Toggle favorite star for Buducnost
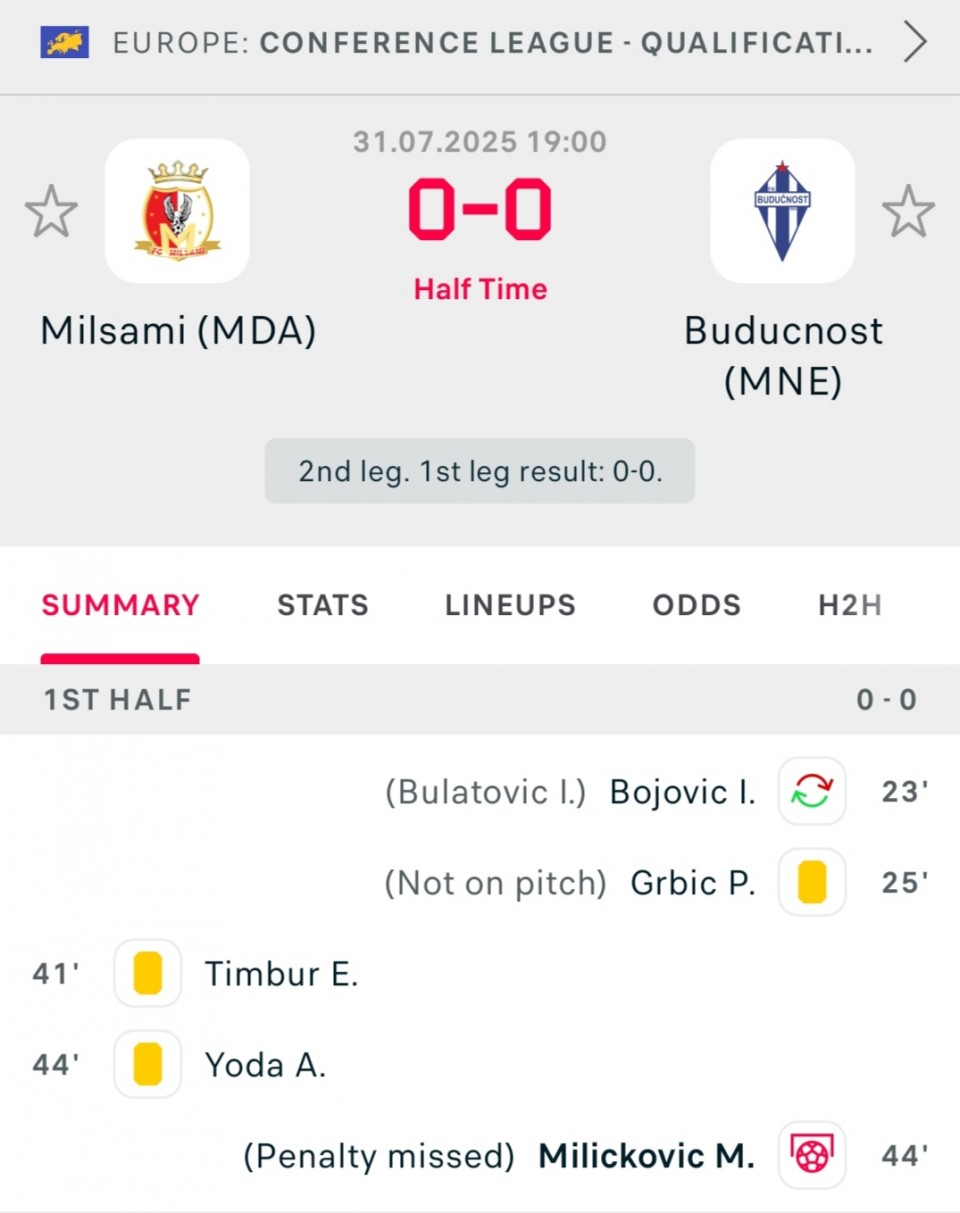Image resolution: width=960 pixels, height=1213 pixels. [908, 211]
